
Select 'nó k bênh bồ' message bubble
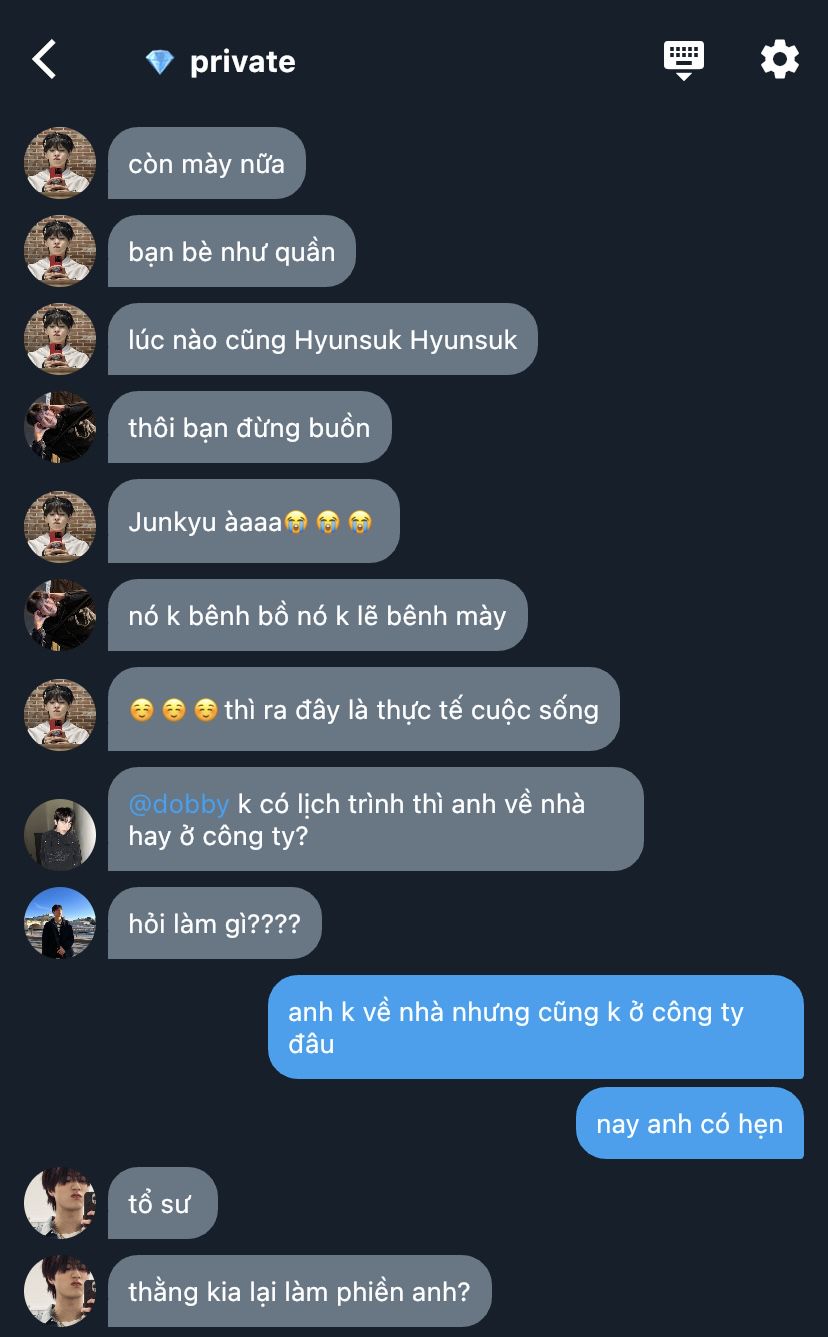(318, 615)
